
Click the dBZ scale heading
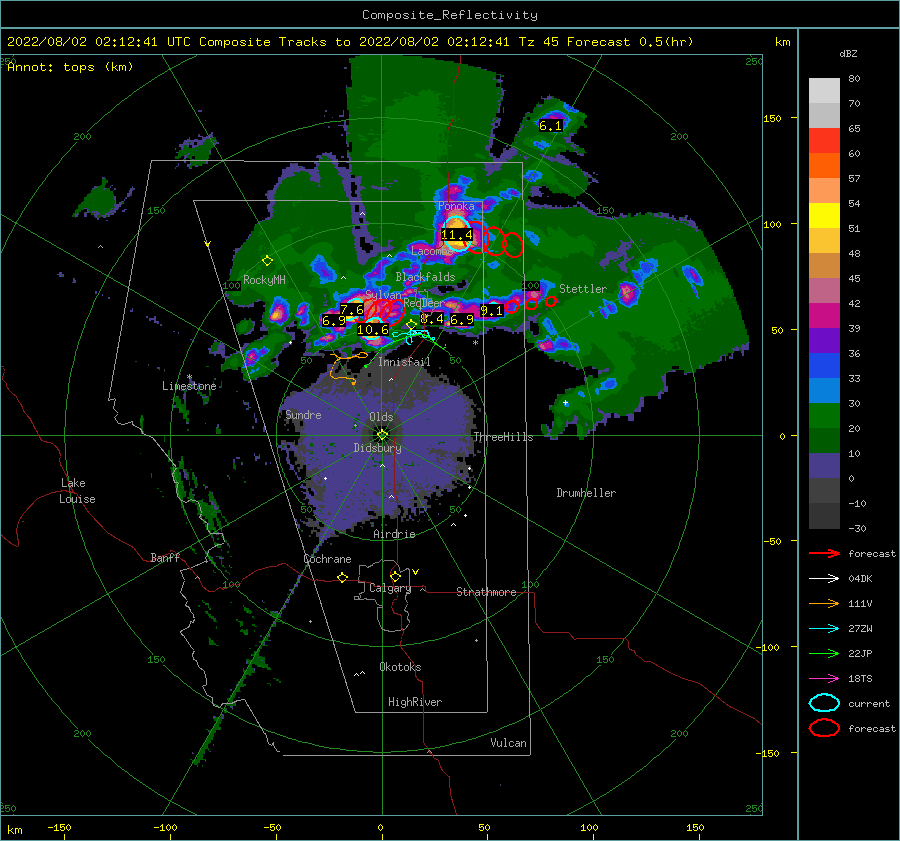tap(848, 54)
